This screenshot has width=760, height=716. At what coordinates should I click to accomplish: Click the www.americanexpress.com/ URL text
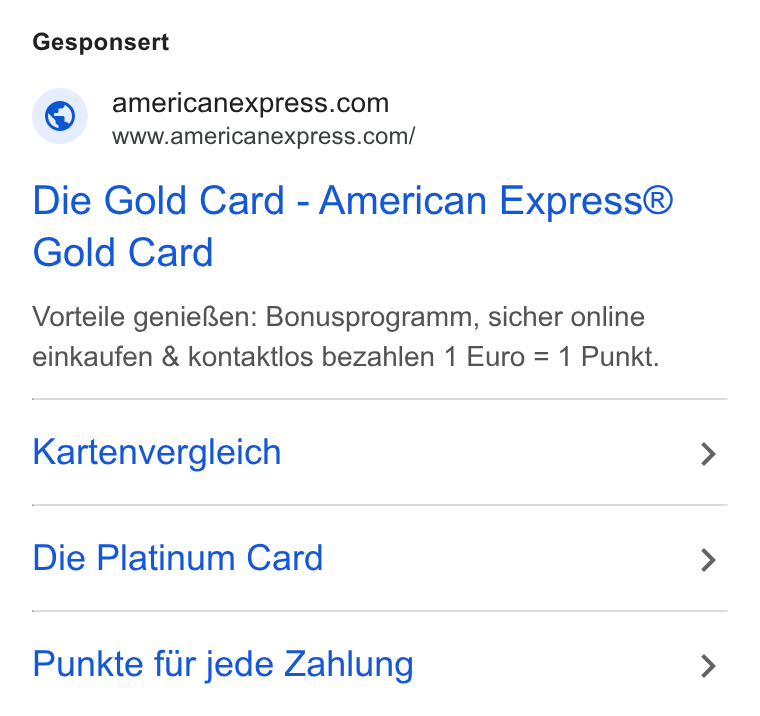pos(264,136)
